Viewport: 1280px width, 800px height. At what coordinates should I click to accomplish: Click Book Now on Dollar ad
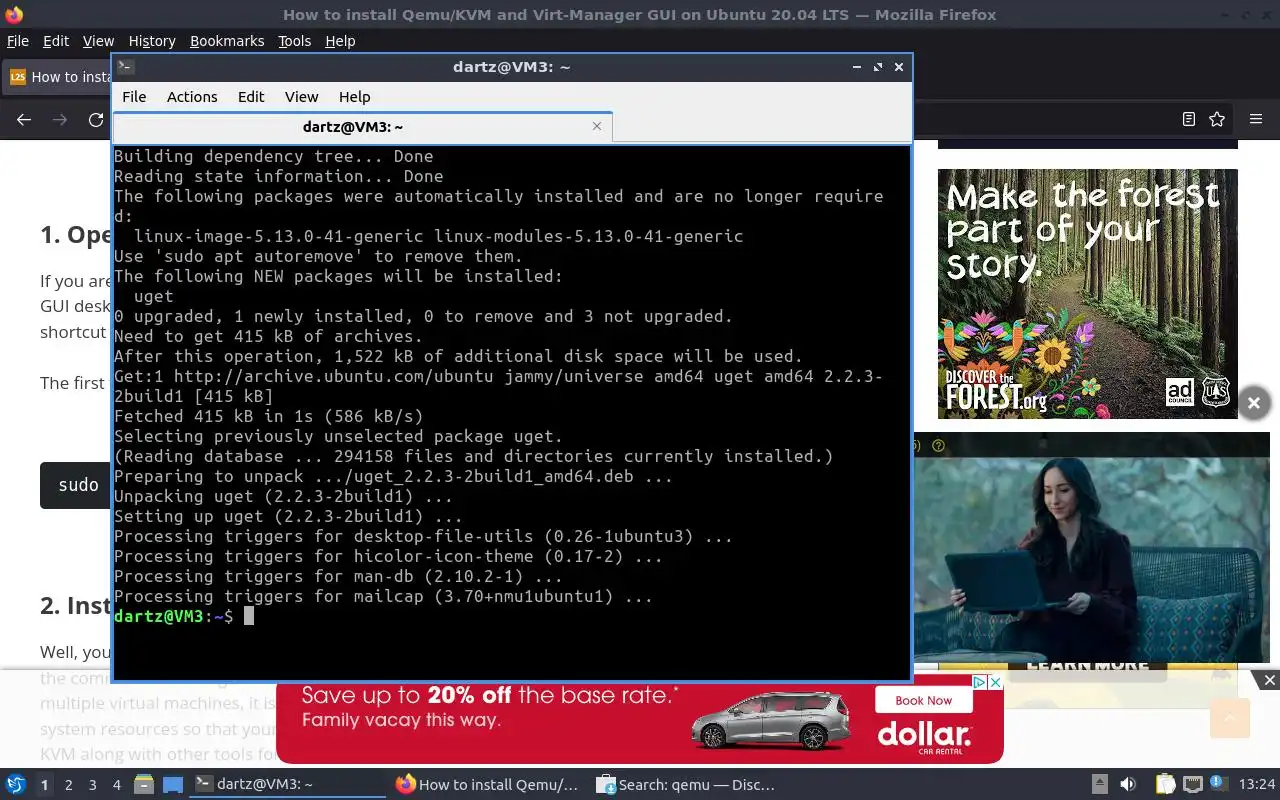(923, 700)
